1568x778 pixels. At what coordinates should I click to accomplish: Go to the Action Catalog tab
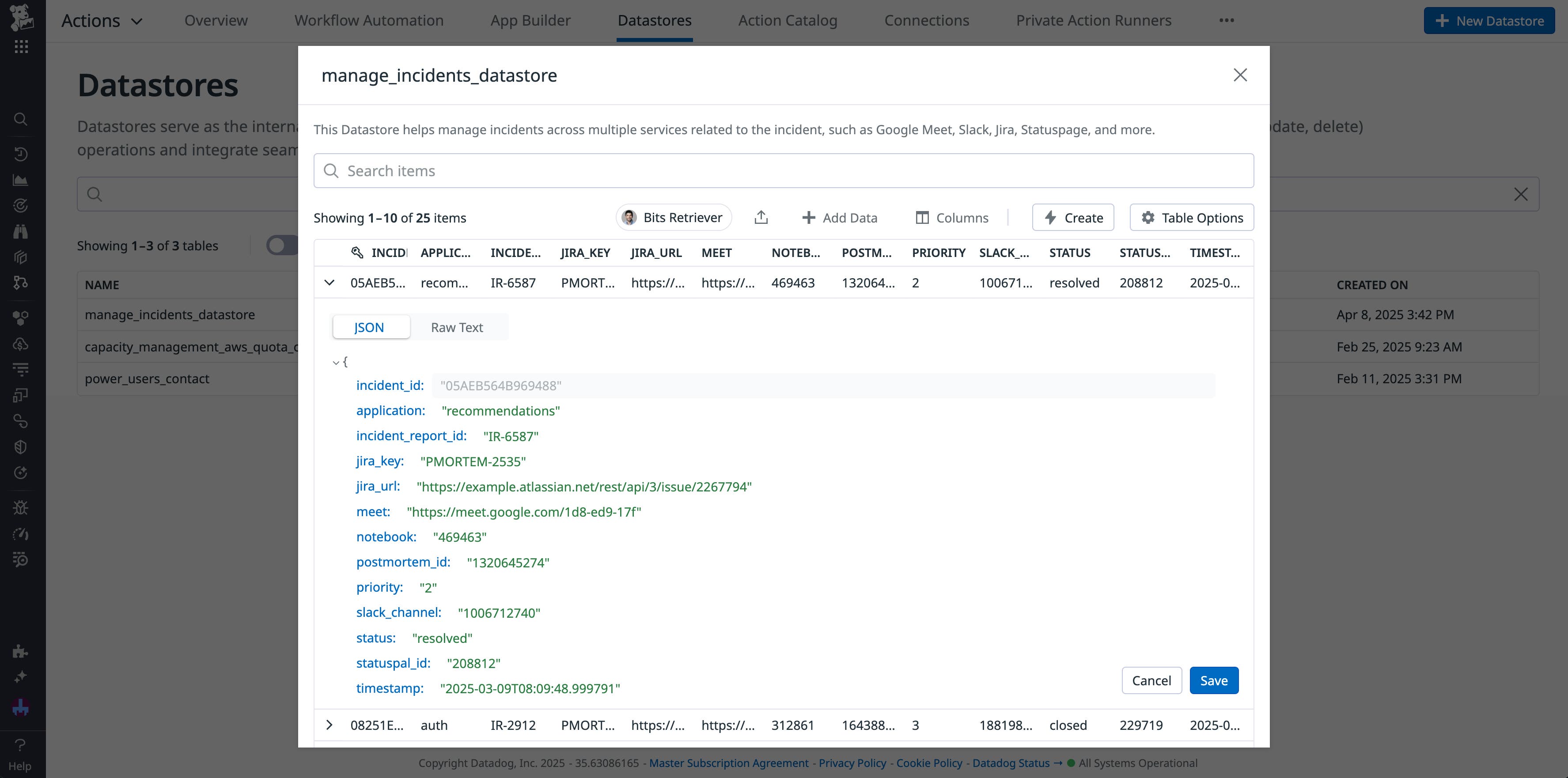787,19
